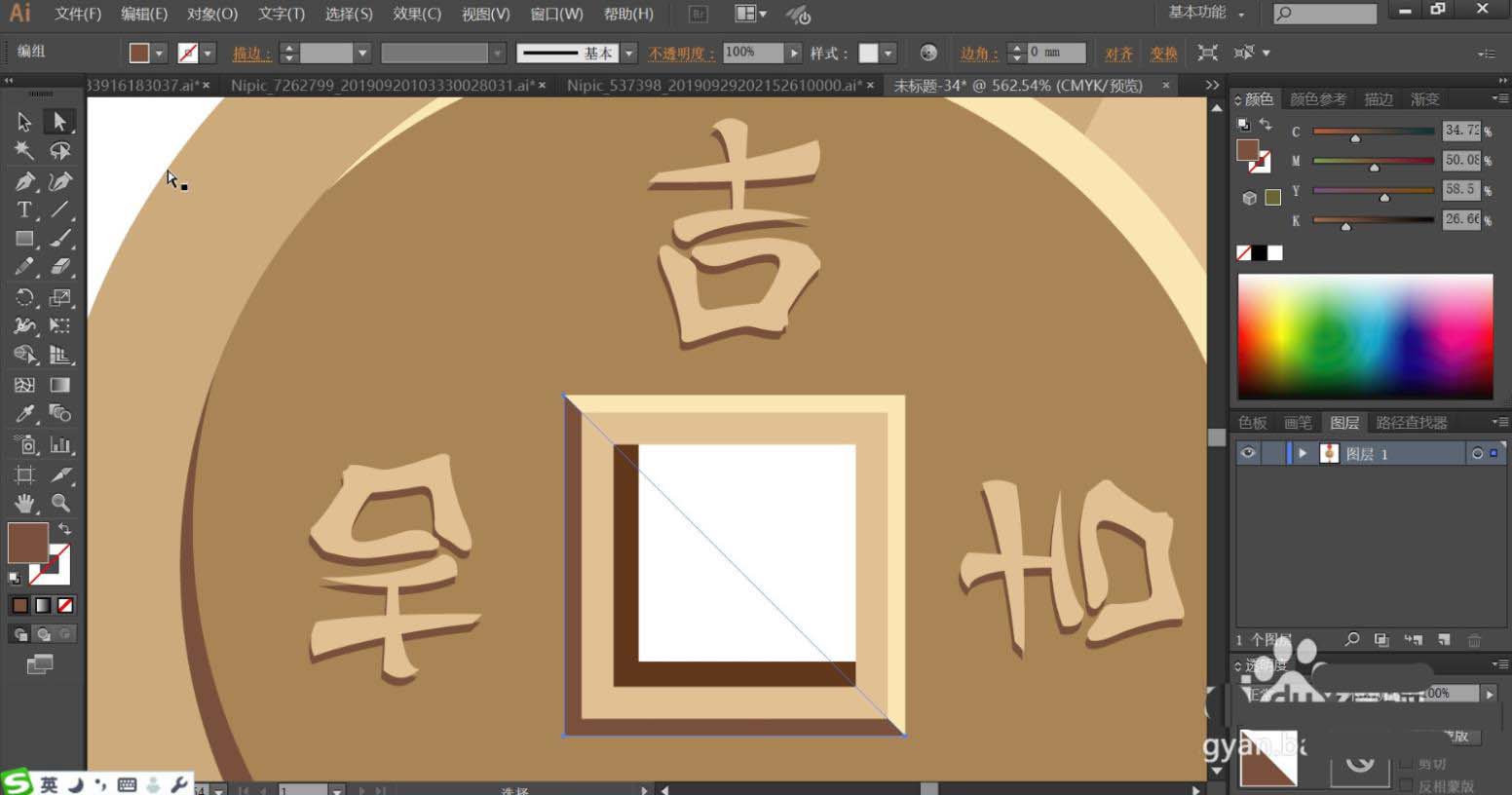Choose the Rectangle tool

(24, 239)
